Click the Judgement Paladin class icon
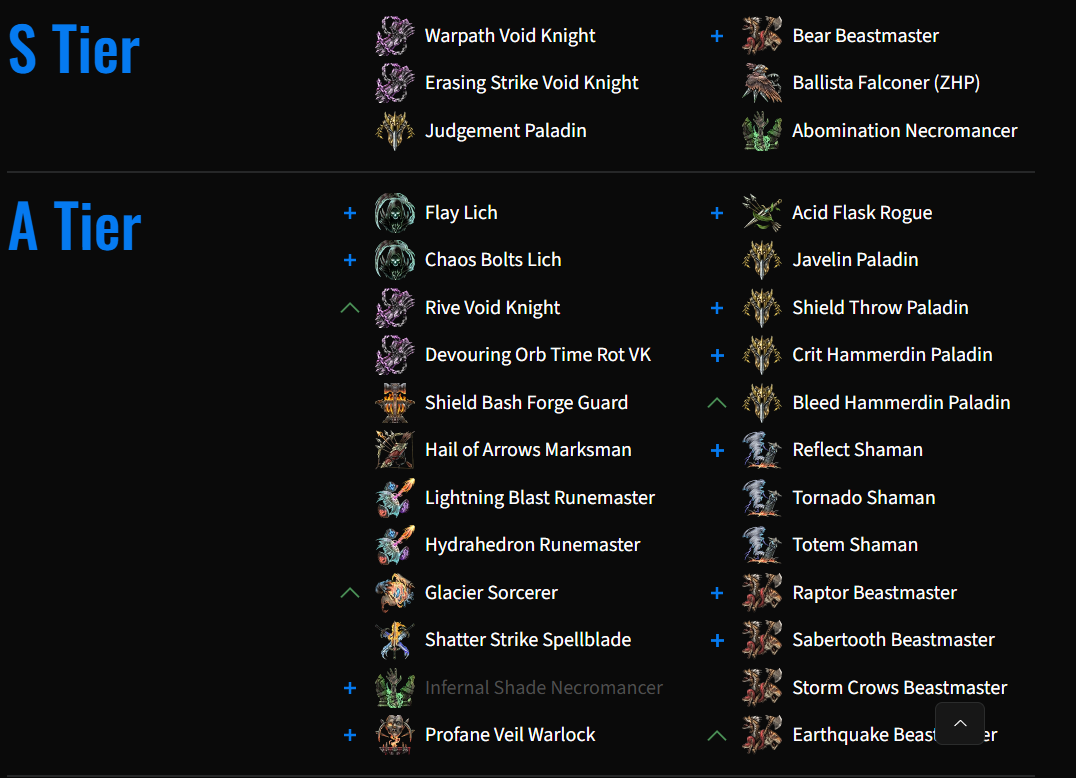The height and width of the screenshot is (778, 1076). point(395,130)
